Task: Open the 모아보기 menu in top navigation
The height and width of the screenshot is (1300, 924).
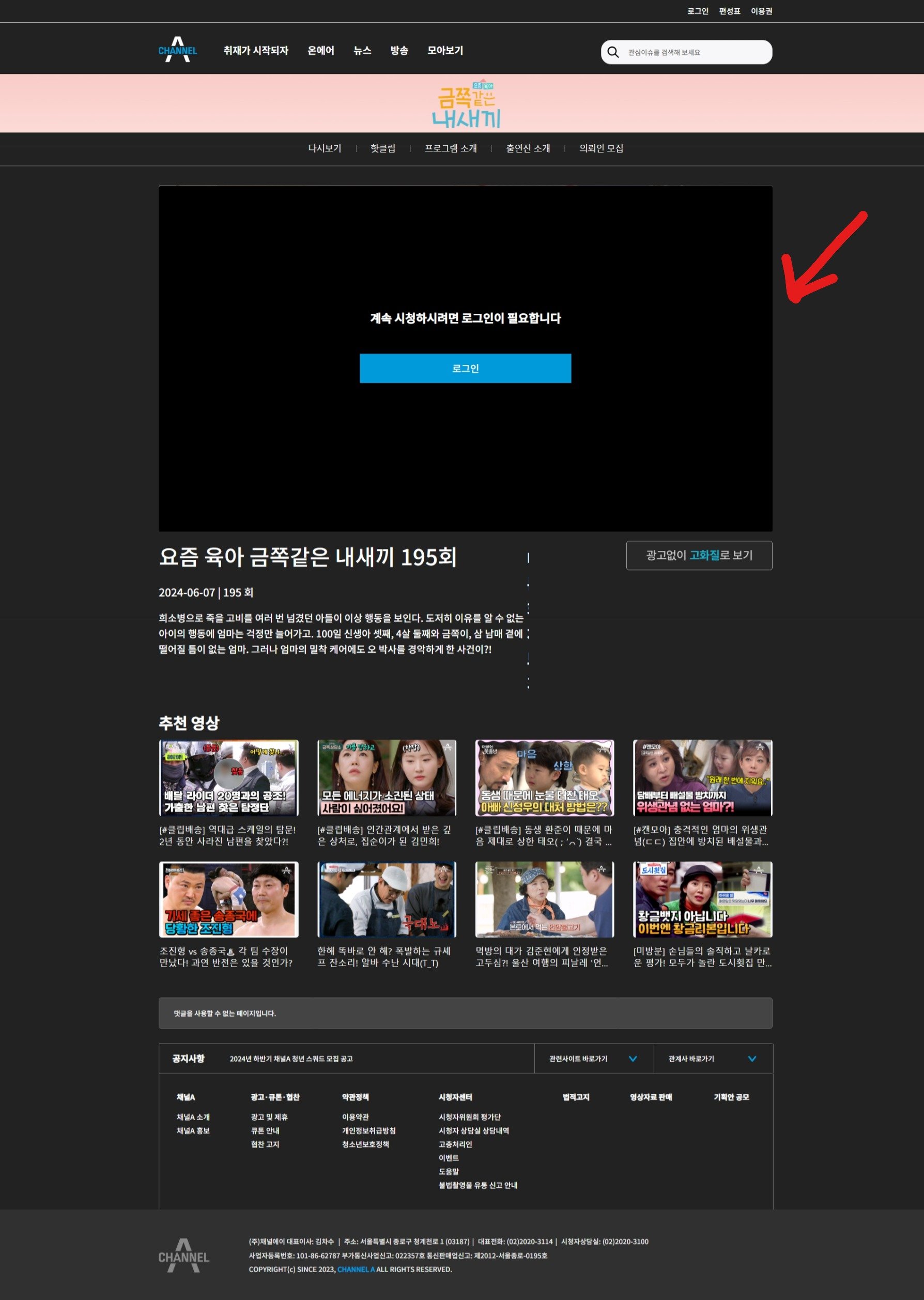Action: 445,51
